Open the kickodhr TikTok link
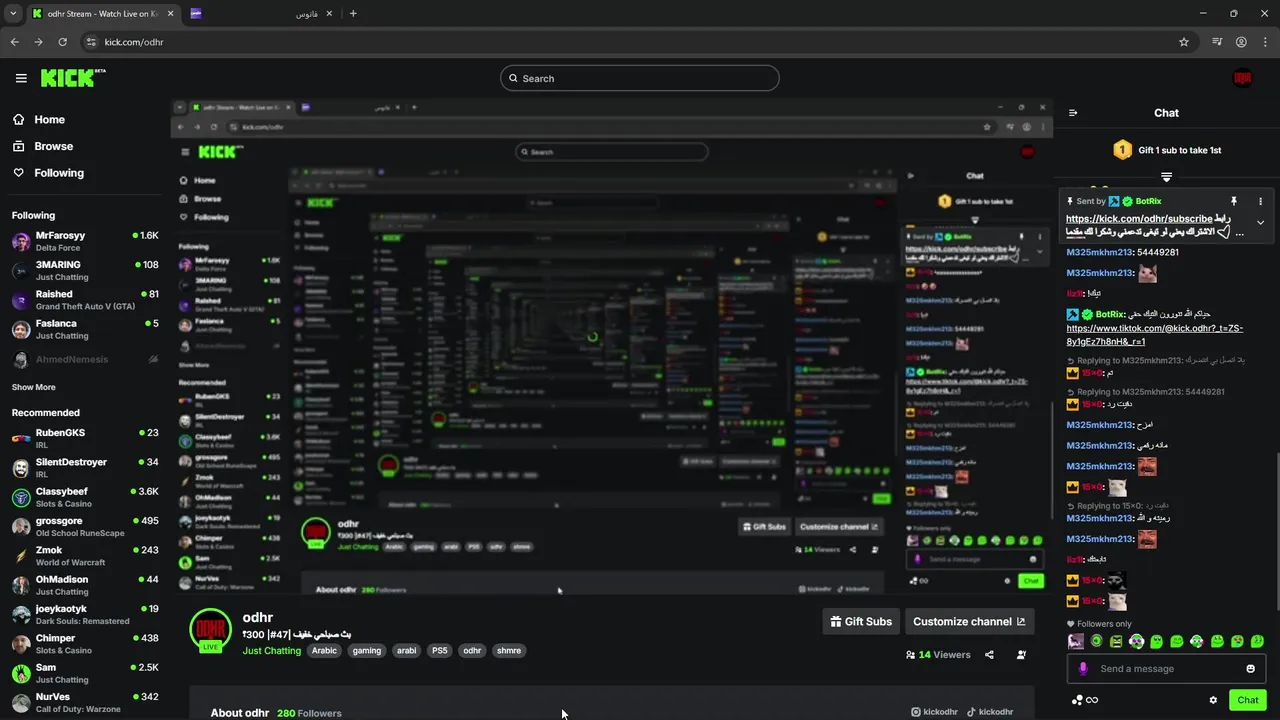 tap(989, 712)
